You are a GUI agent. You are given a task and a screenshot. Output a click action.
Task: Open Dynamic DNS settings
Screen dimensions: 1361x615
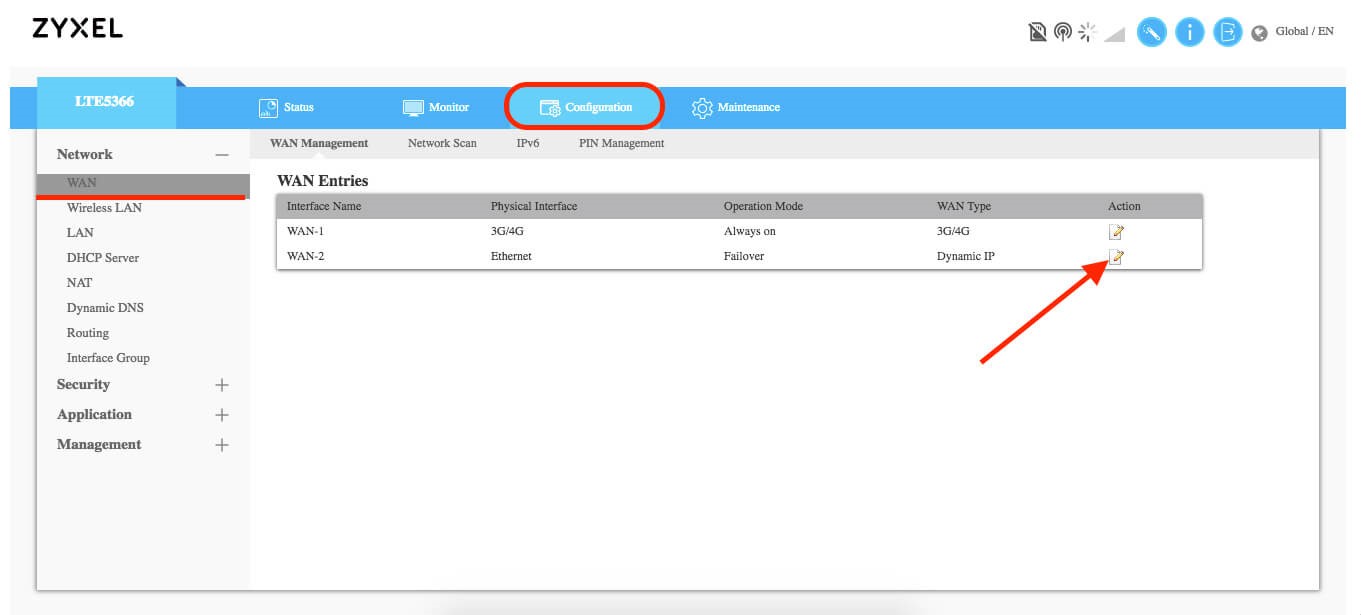tap(105, 308)
